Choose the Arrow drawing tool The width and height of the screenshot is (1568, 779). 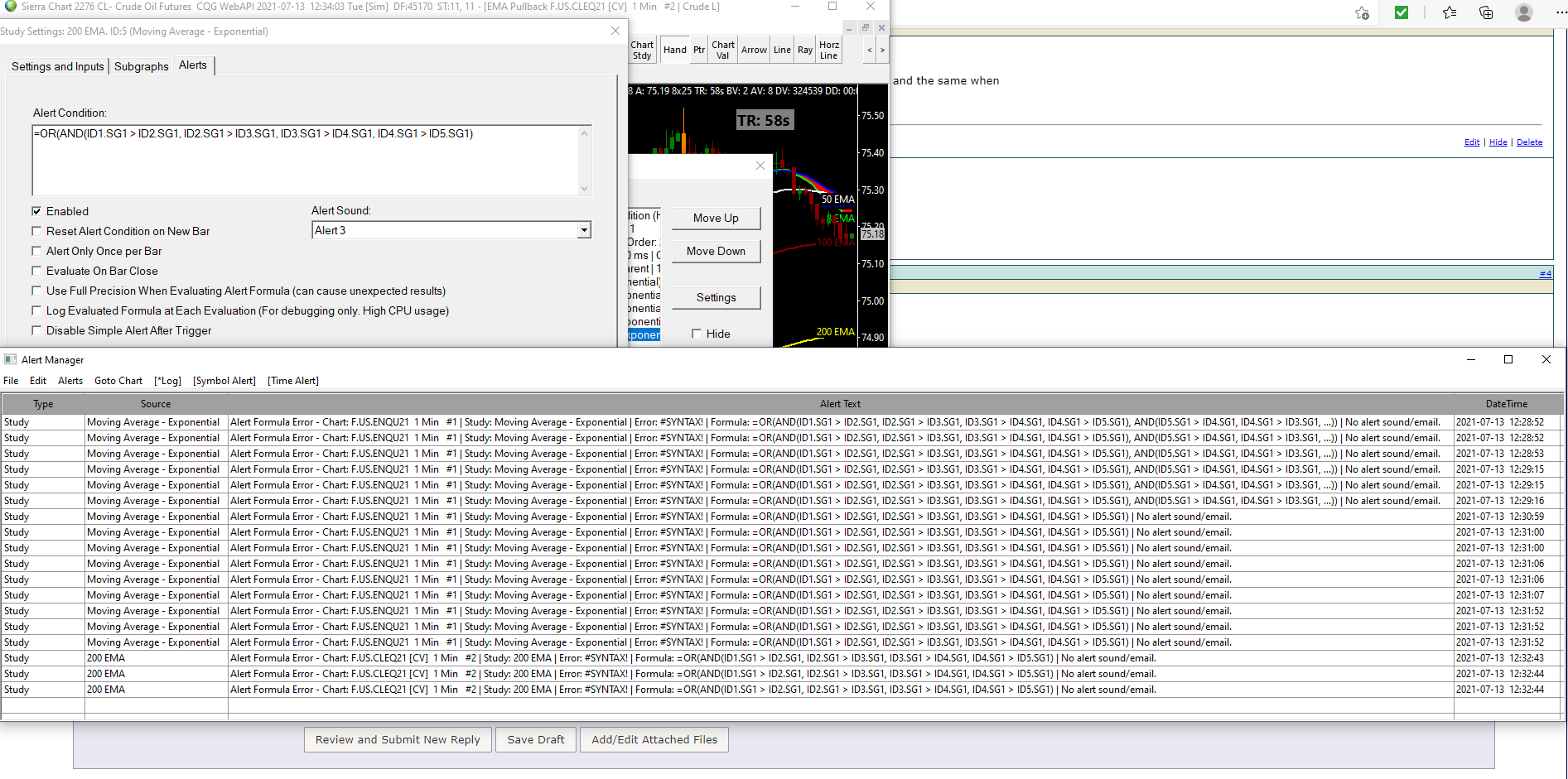(754, 50)
